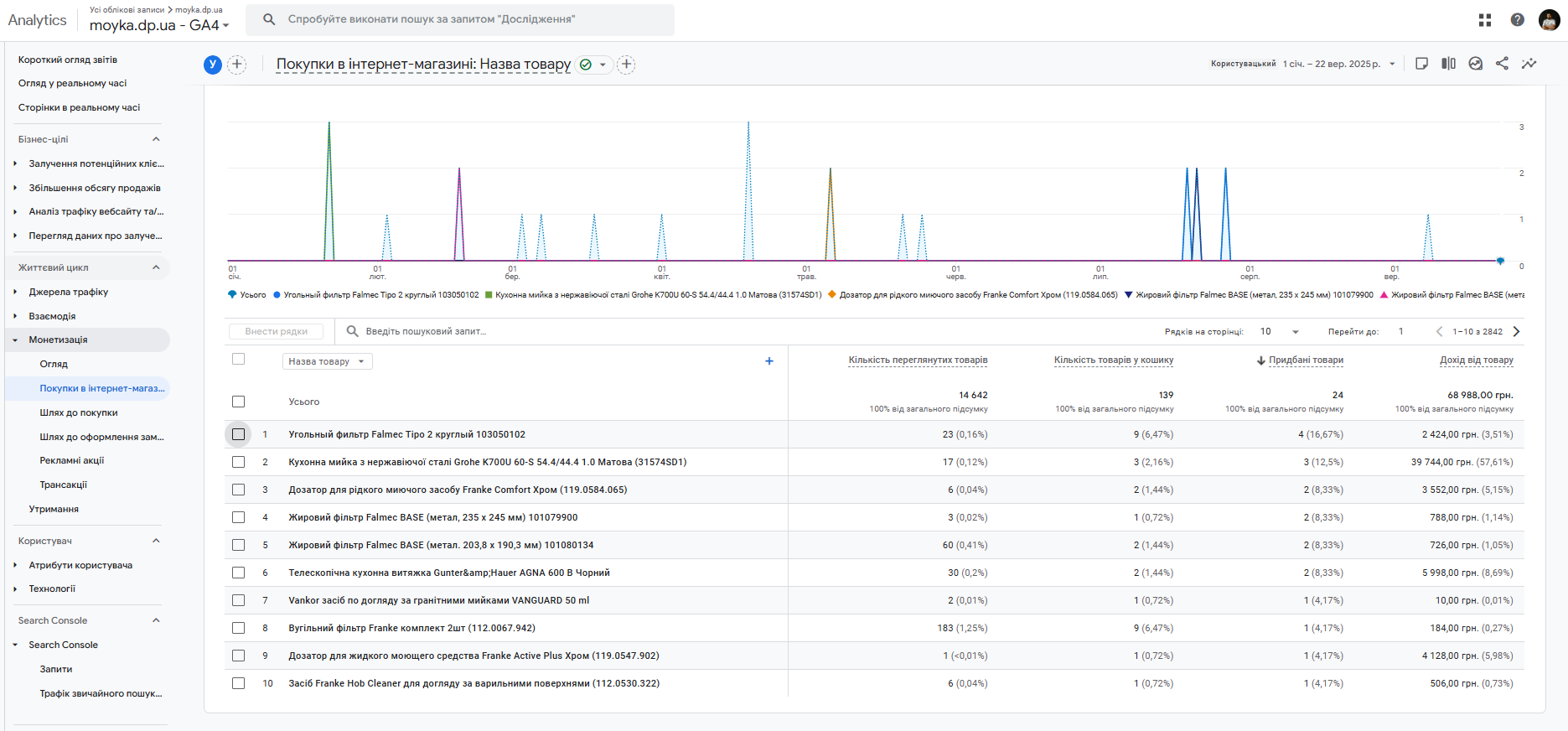Open Шлях до покупки report
This screenshot has width=1568, height=731.
point(79,412)
